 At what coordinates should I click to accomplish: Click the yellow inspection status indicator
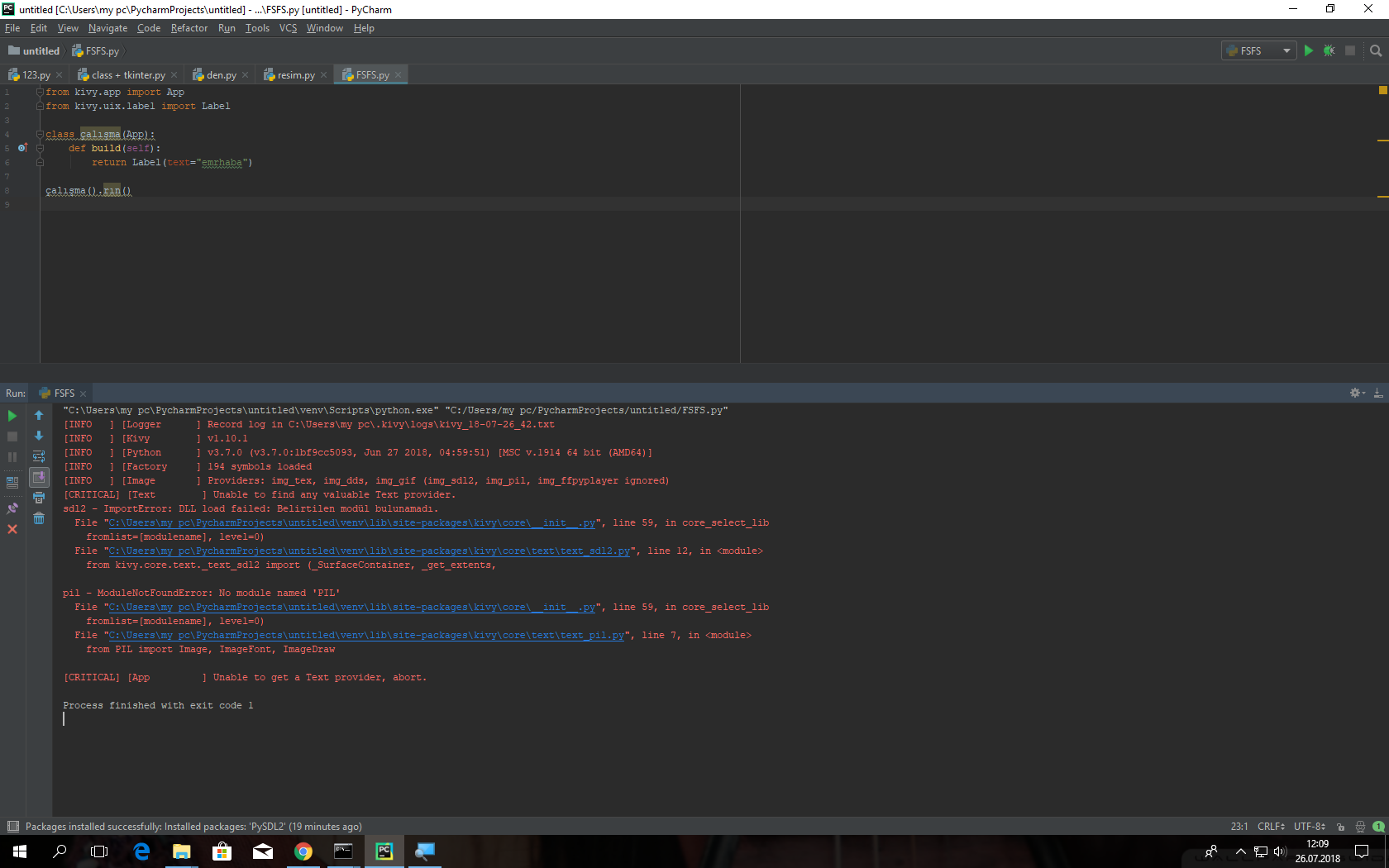click(x=1382, y=90)
